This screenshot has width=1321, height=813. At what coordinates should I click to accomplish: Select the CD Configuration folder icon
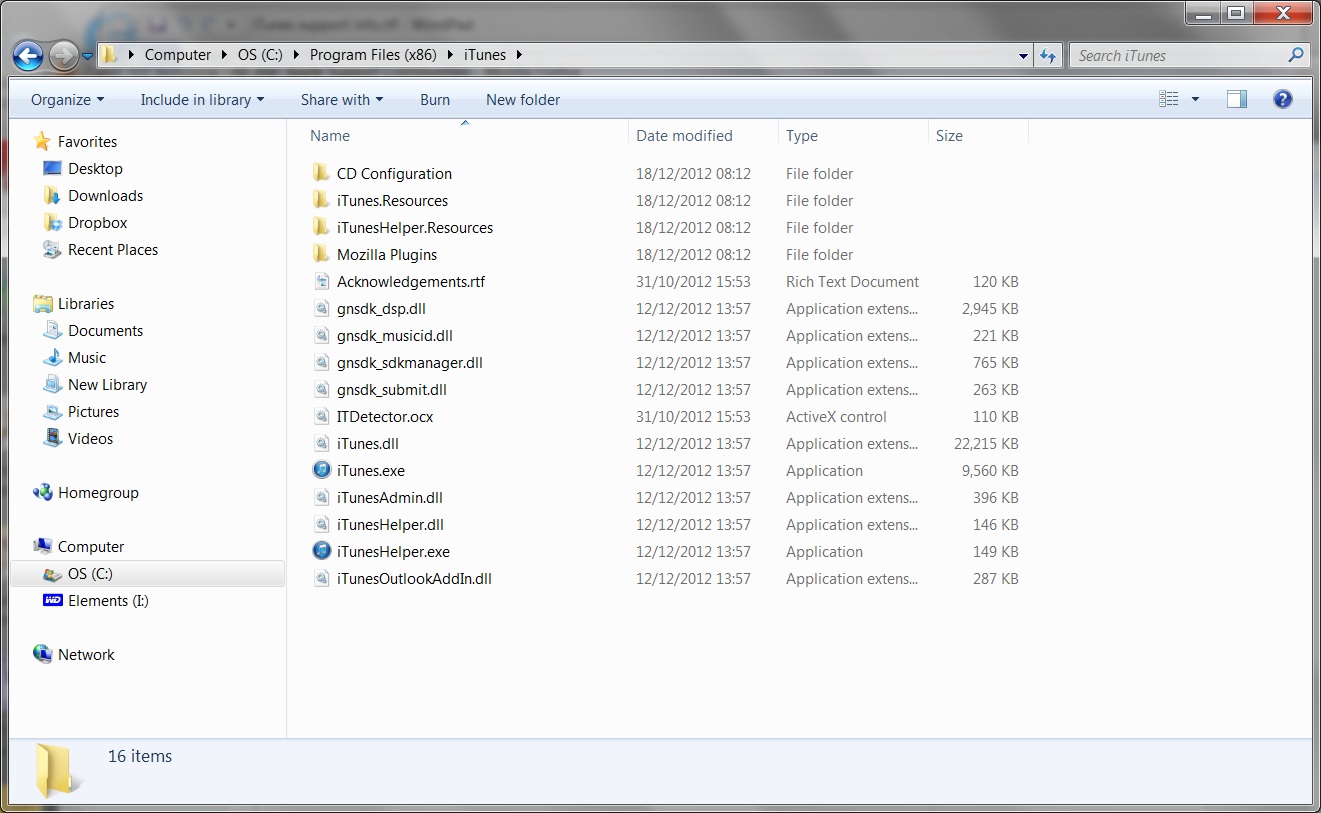[x=321, y=173]
